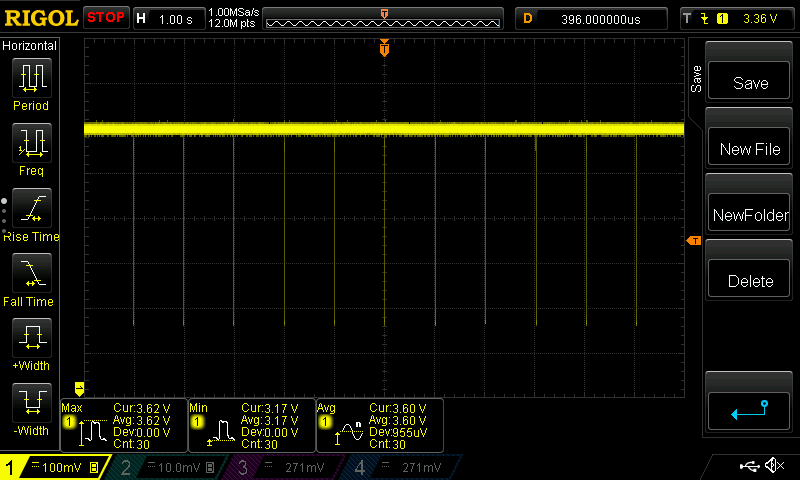Select the Period measurement icon
Image resolution: width=800 pixels, height=480 pixels.
point(32,78)
